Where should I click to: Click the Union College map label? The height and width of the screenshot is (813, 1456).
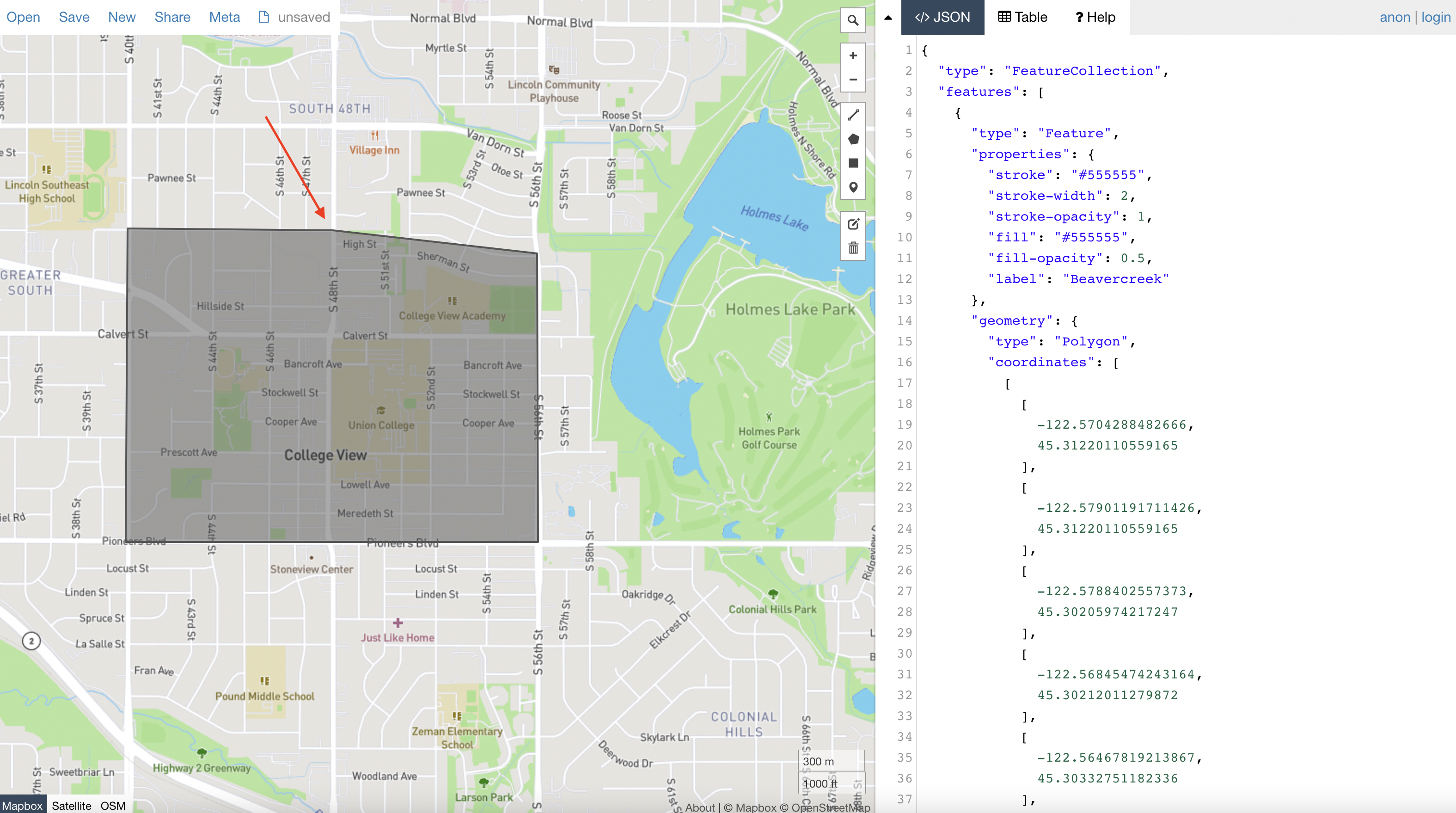click(x=381, y=425)
